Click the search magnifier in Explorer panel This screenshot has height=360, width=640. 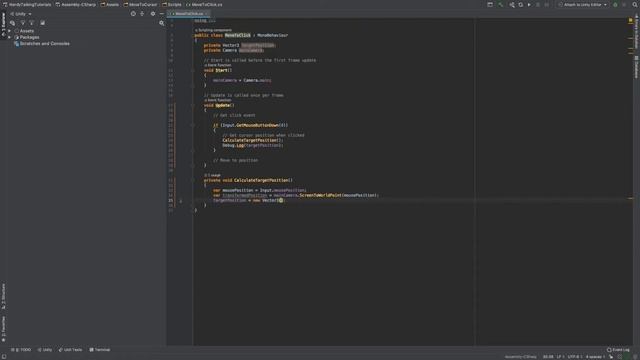coord(162,23)
